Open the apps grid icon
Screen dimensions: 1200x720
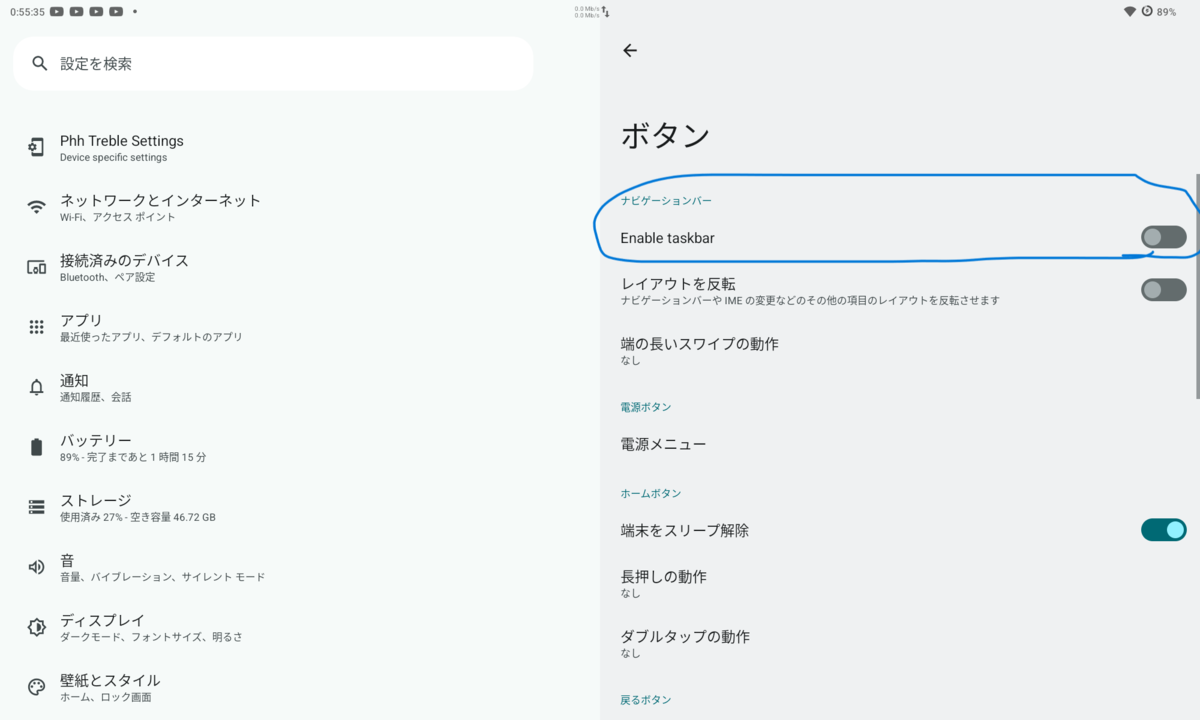point(37,328)
